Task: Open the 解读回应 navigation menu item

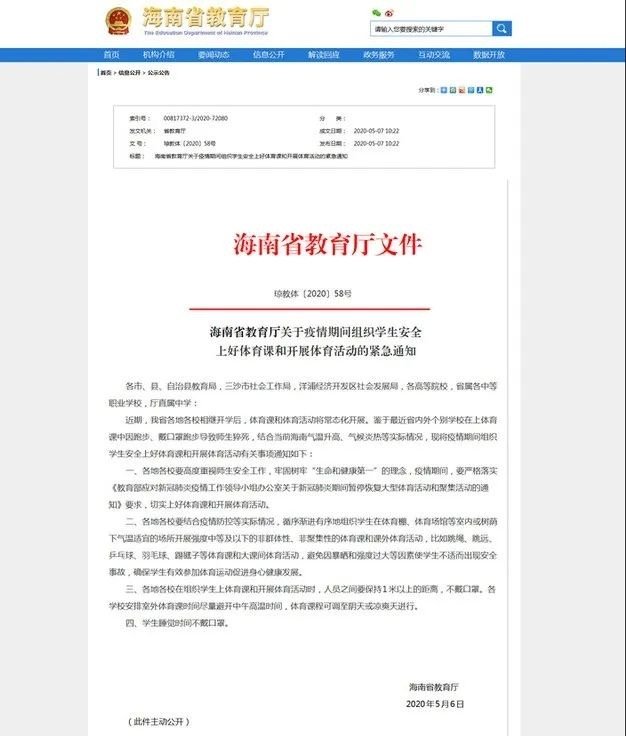Action: (x=323, y=54)
